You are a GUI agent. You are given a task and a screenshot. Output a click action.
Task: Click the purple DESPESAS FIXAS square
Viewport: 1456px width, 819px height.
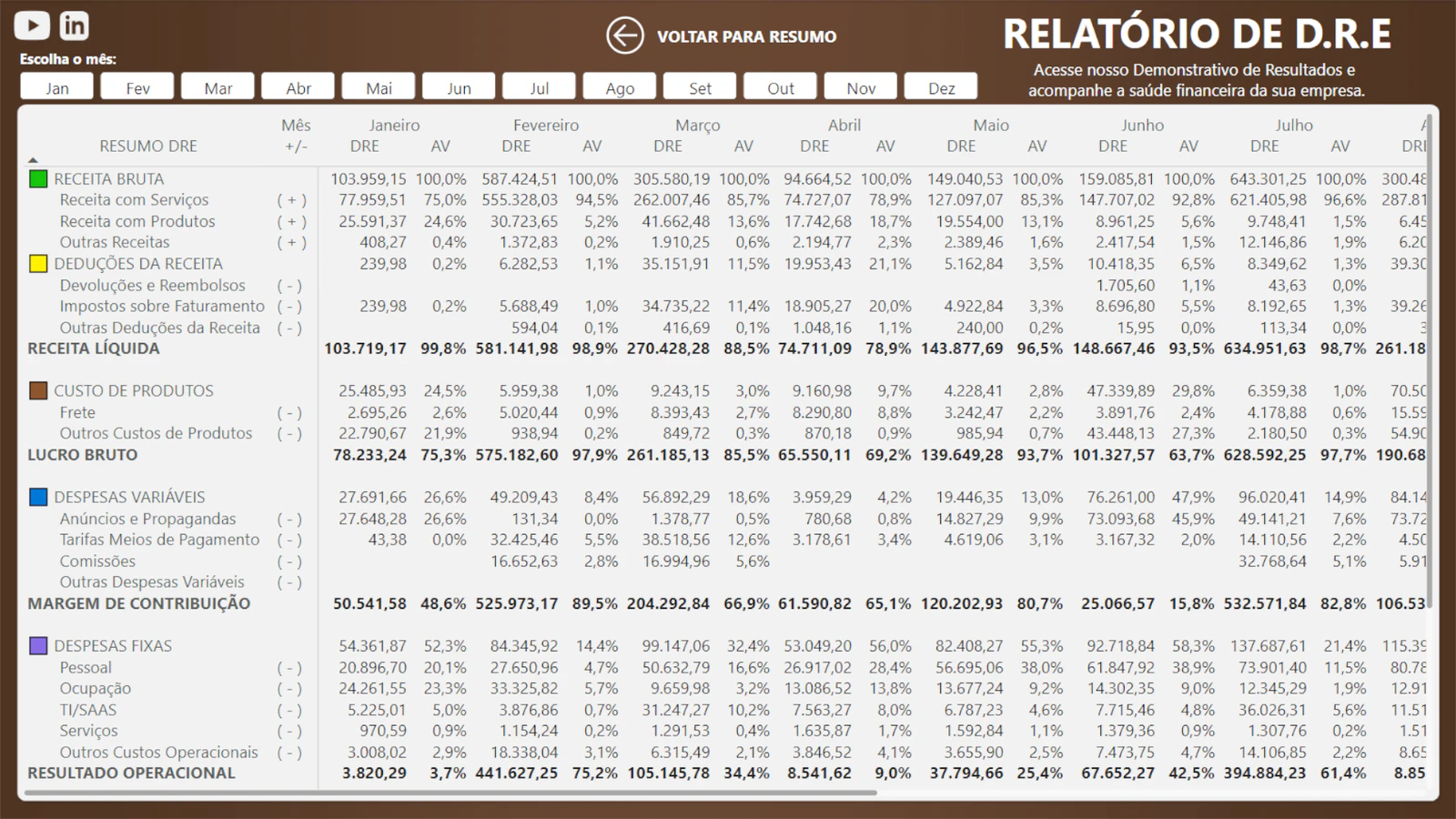(x=38, y=646)
